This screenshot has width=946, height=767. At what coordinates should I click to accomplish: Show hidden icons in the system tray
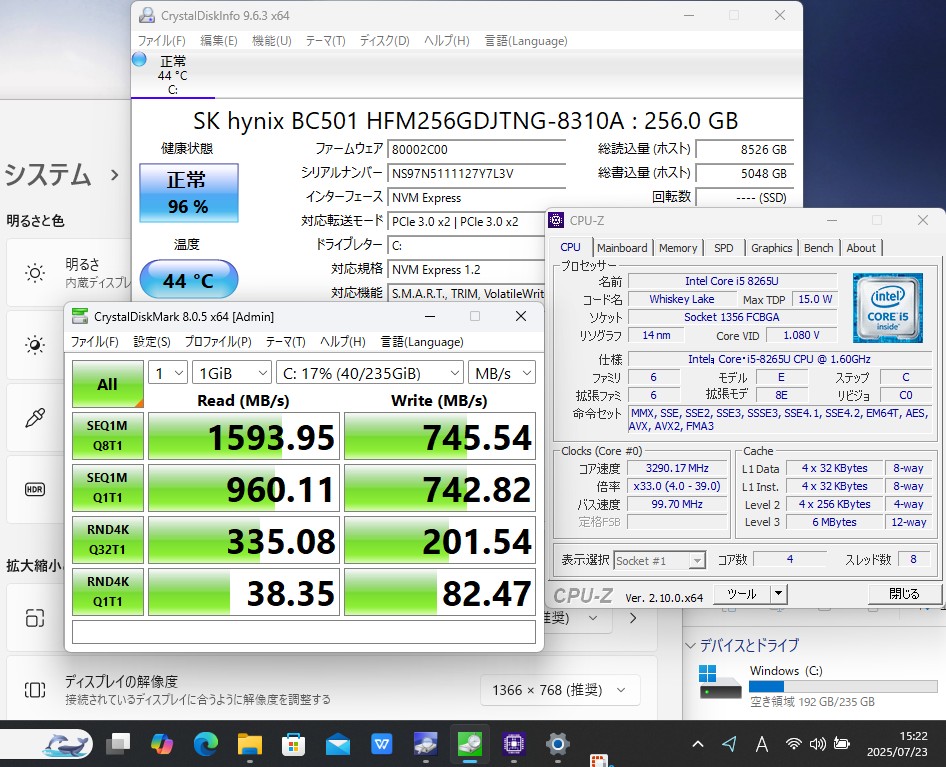click(697, 744)
